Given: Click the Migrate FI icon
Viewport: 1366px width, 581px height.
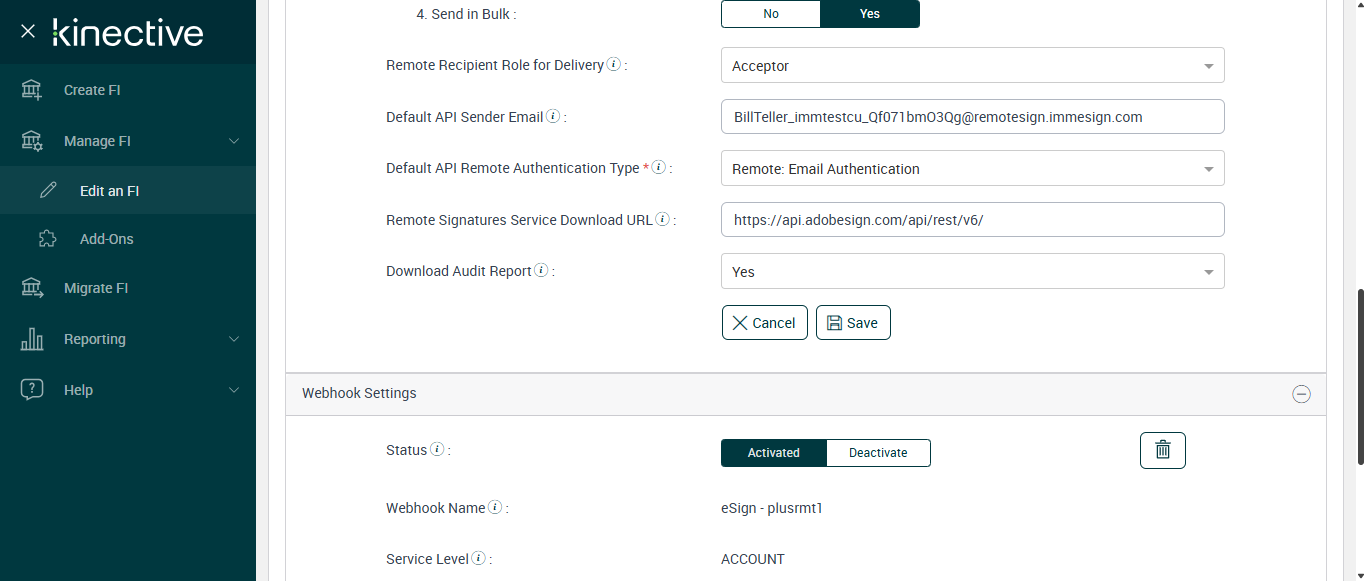Looking at the screenshot, I should point(32,288).
